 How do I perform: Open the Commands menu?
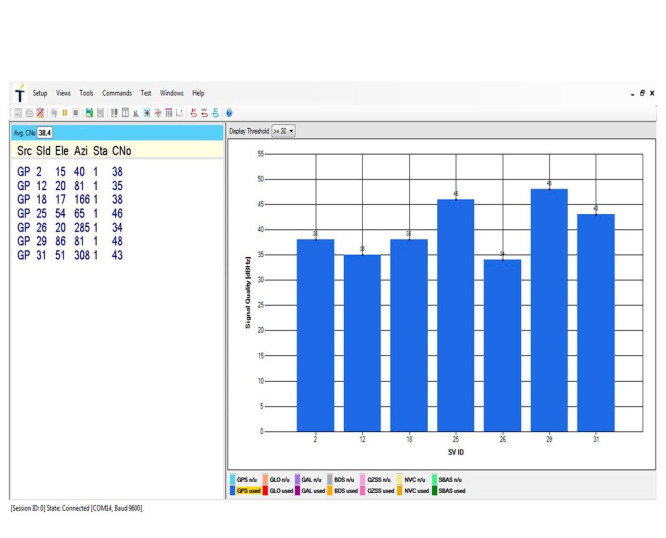(117, 93)
